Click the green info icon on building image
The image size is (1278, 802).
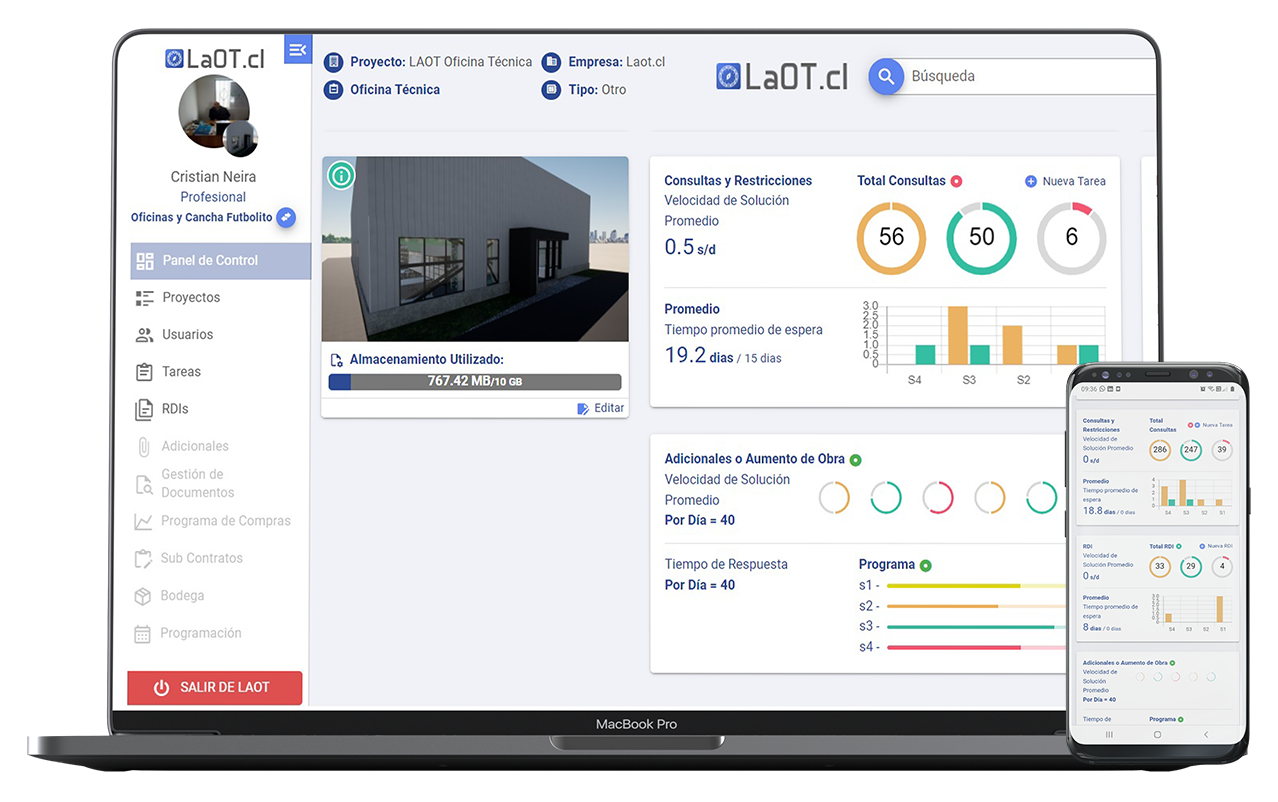coord(341,176)
